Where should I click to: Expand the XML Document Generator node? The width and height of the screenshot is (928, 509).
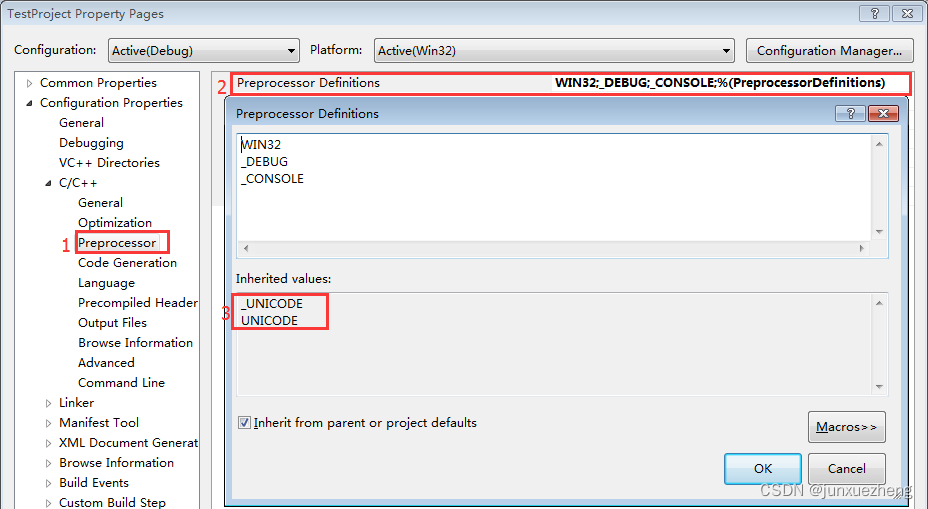49,443
